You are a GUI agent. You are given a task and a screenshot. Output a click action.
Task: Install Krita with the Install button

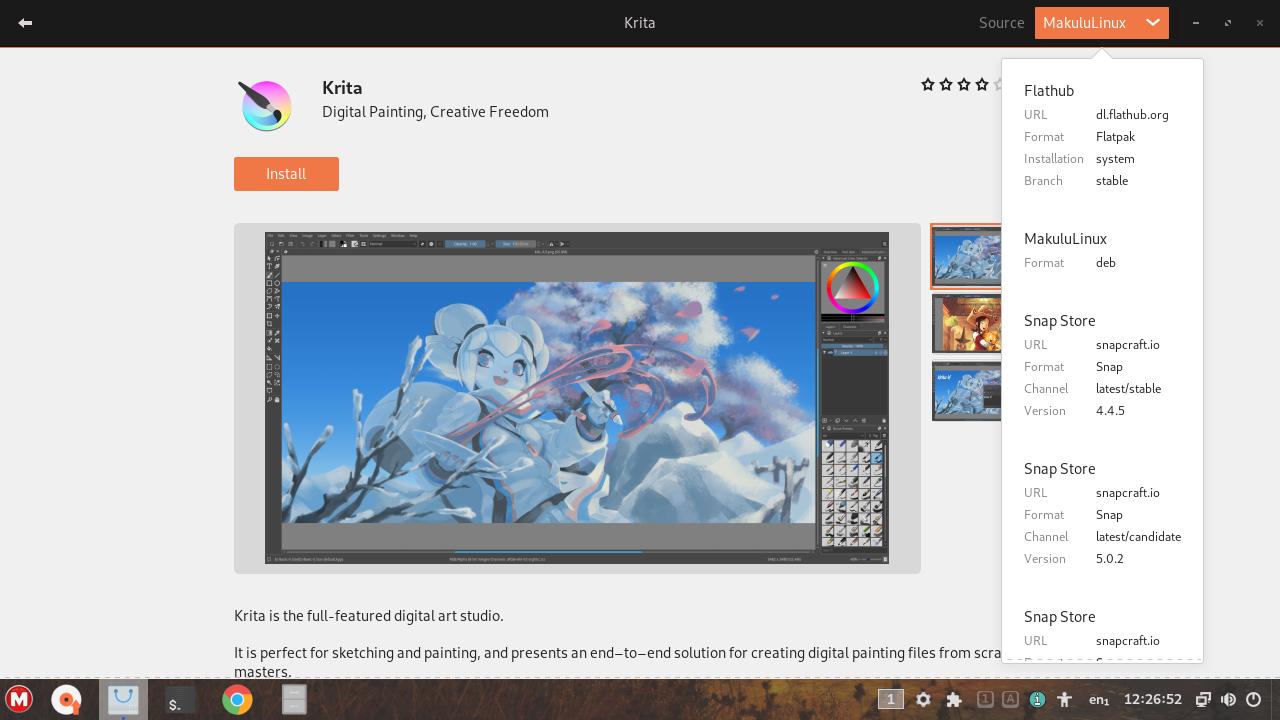[x=286, y=173]
